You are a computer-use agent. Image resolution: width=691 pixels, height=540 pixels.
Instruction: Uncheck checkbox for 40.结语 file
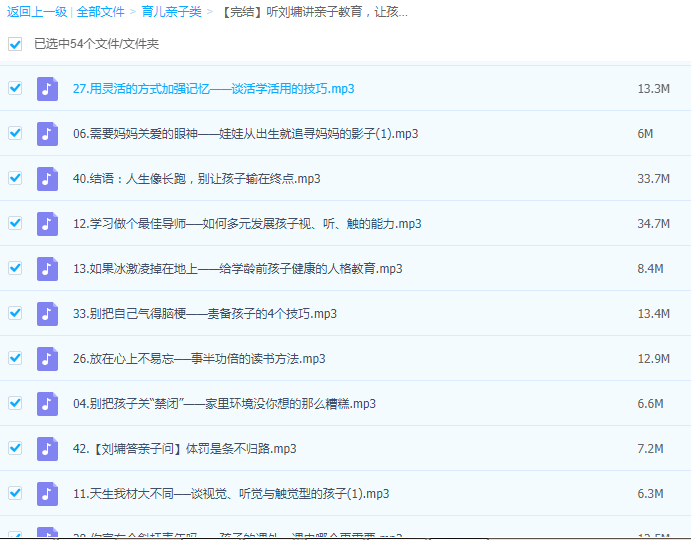click(15, 178)
